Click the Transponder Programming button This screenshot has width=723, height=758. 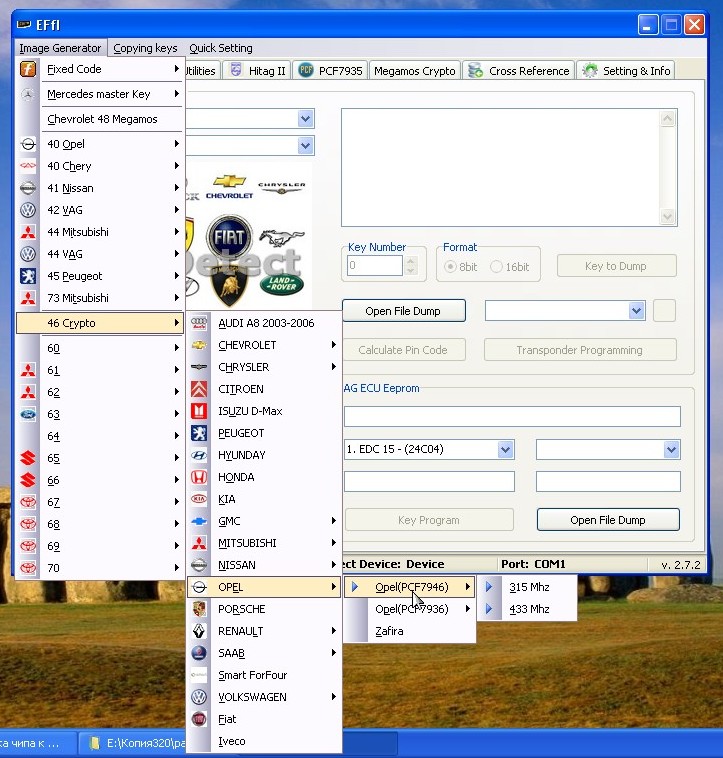tap(579, 350)
